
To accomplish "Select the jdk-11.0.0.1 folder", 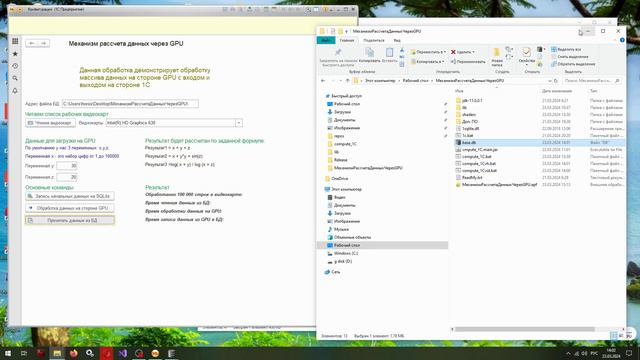I will (472, 100).
